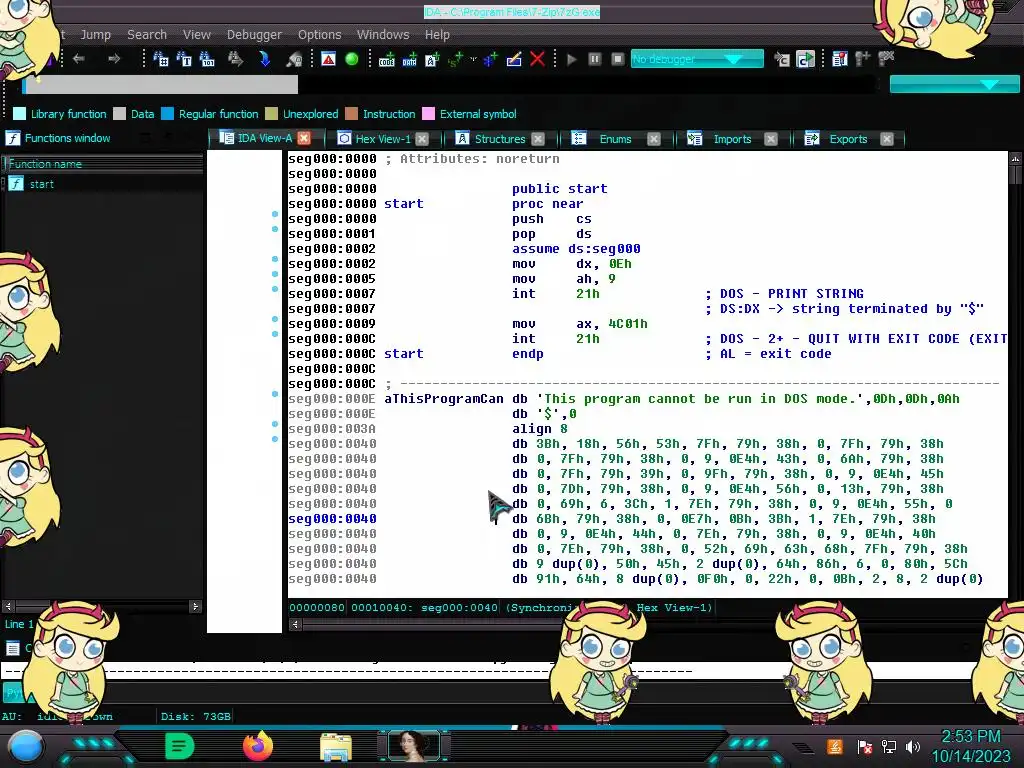This screenshot has height=768, width=1024.
Task: Click the IDA view vertical scrollbar up arrow
Action: click(x=1015, y=159)
